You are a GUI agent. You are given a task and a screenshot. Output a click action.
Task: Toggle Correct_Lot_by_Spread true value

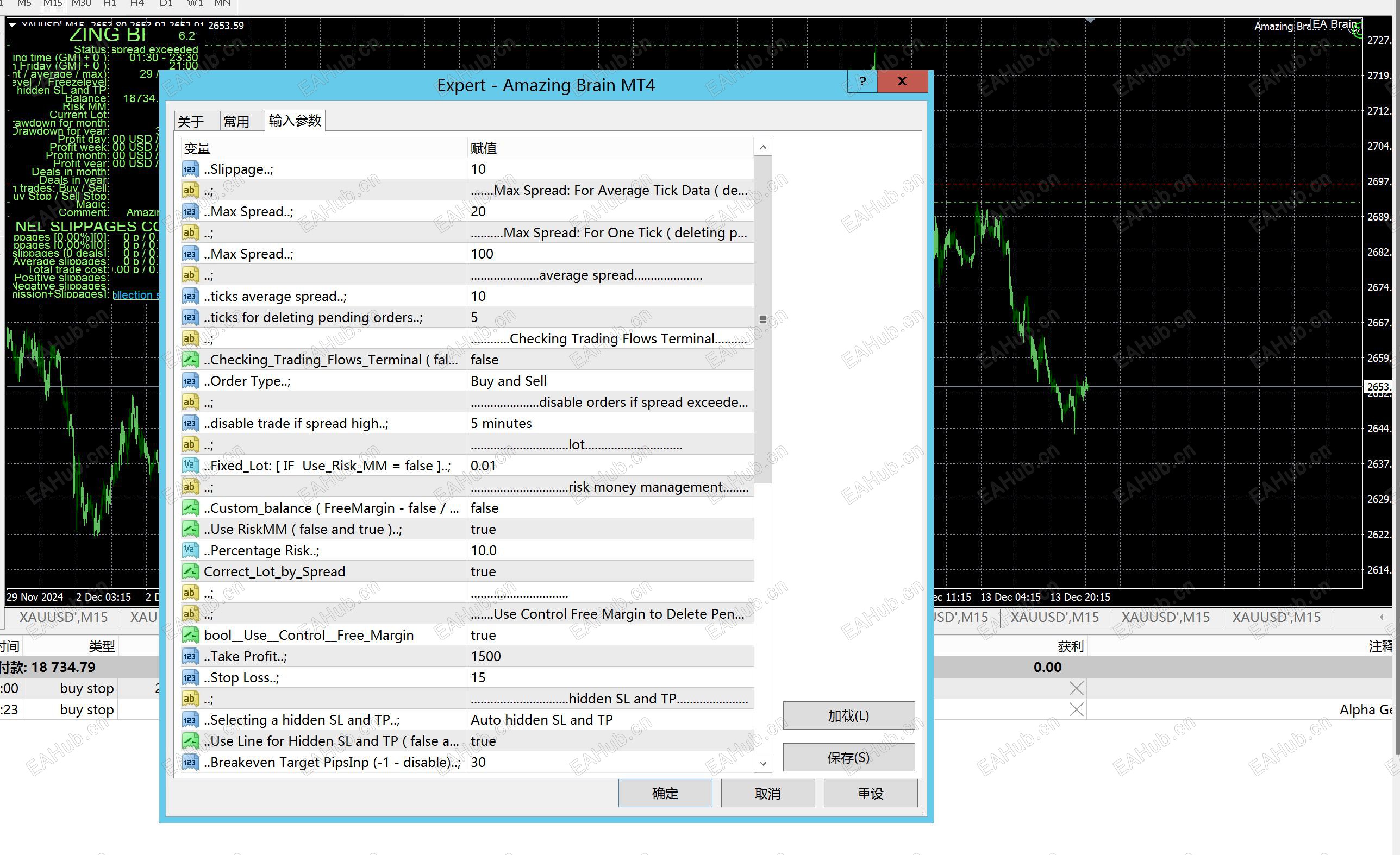(x=610, y=571)
